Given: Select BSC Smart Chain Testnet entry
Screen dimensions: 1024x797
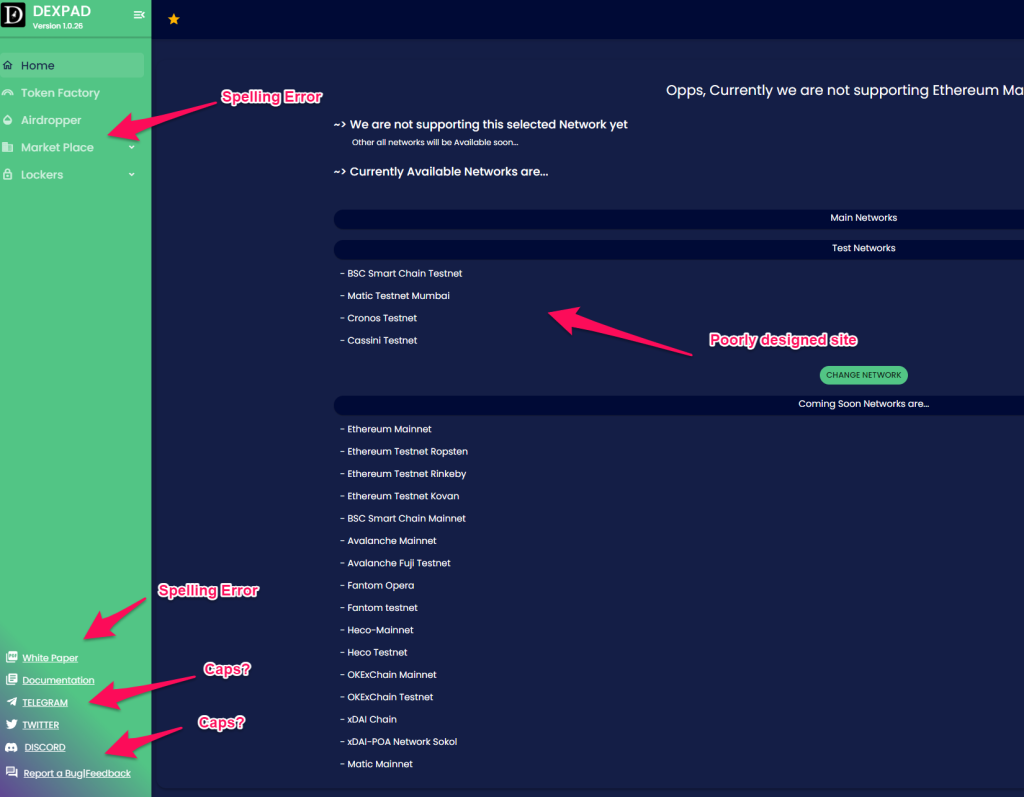Looking at the screenshot, I should [x=401, y=274].
